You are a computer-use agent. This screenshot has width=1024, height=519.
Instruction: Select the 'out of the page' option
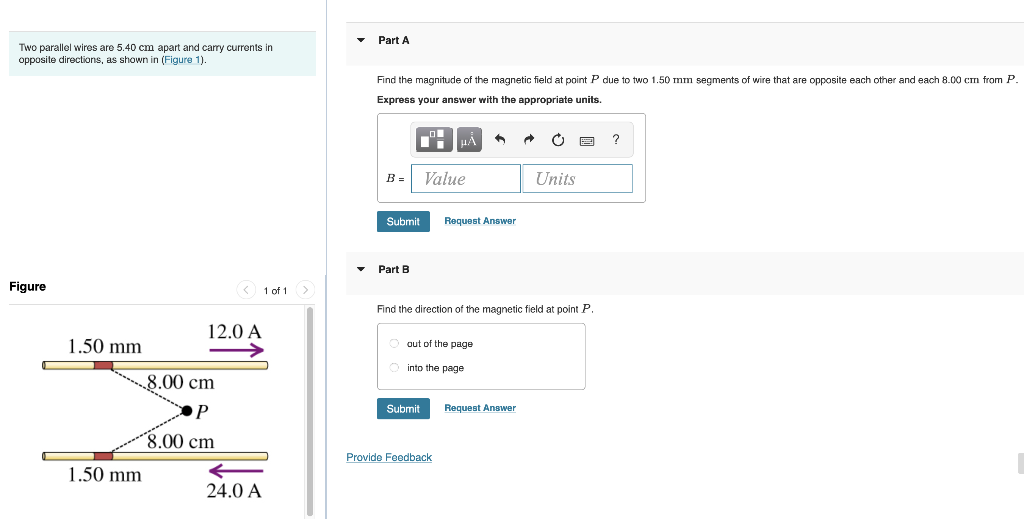pos(395,344)
